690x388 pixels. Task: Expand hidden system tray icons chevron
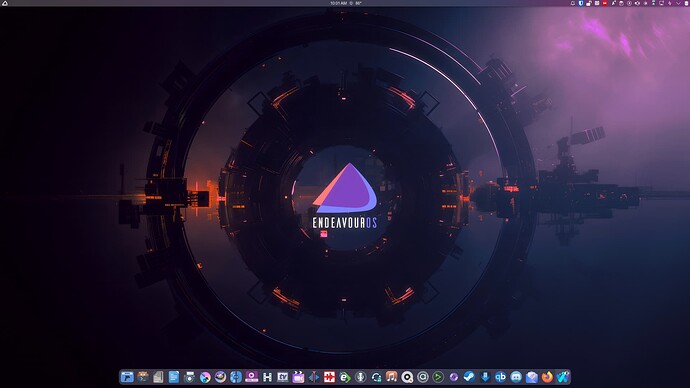678,3
